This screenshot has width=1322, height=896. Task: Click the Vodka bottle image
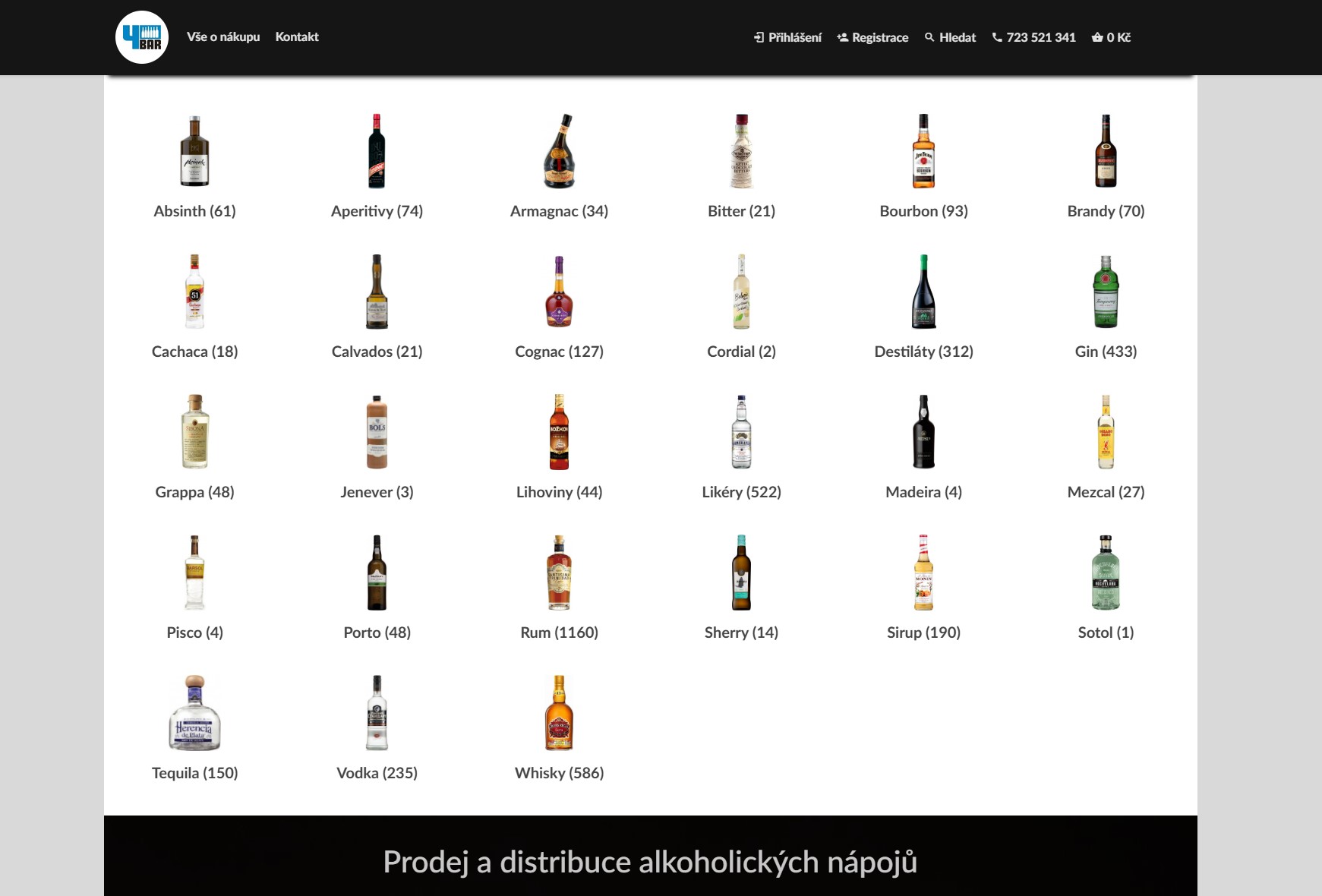pos(377,713)
